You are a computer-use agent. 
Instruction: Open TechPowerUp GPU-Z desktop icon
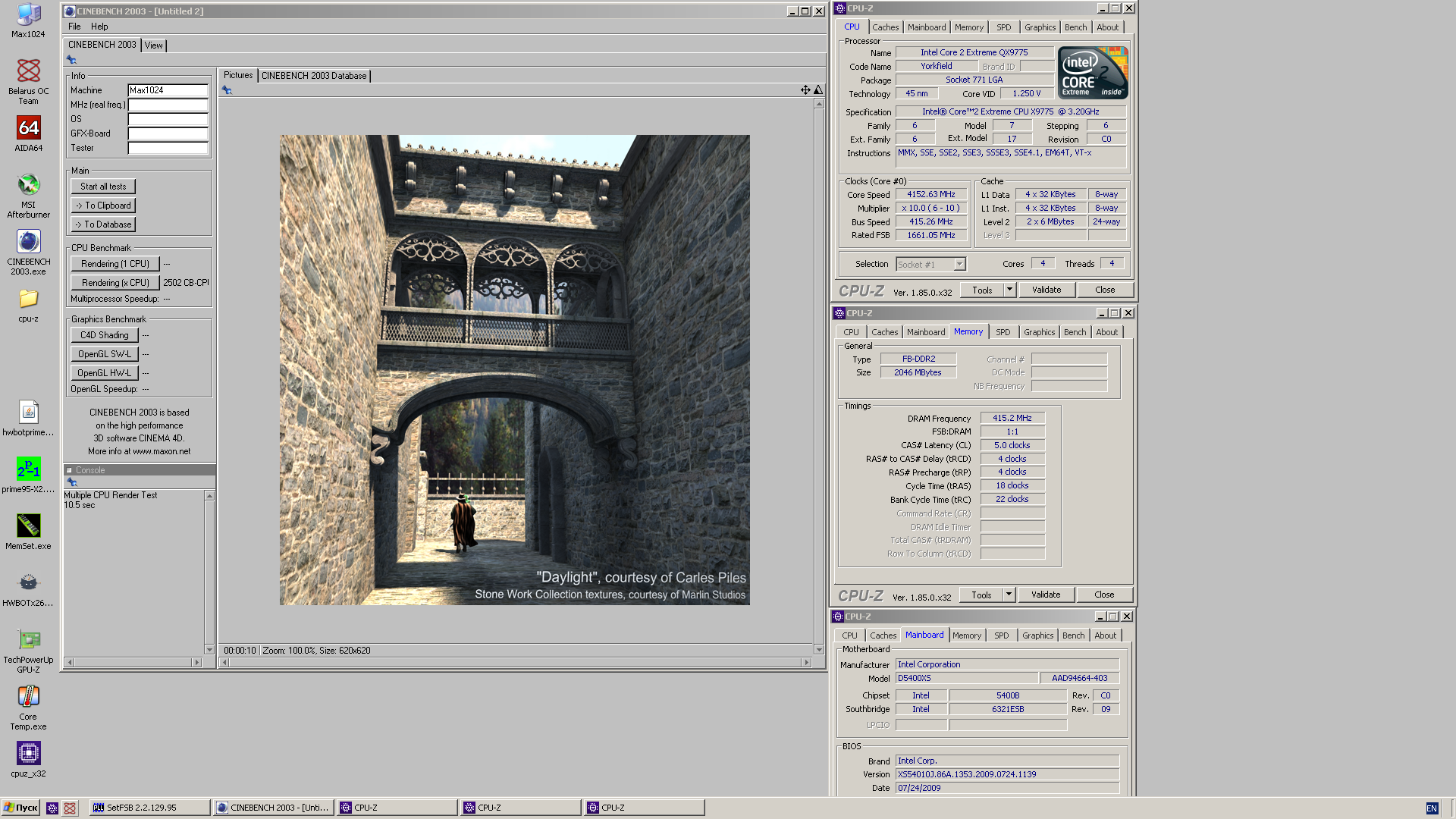click(x=28, y=651)
